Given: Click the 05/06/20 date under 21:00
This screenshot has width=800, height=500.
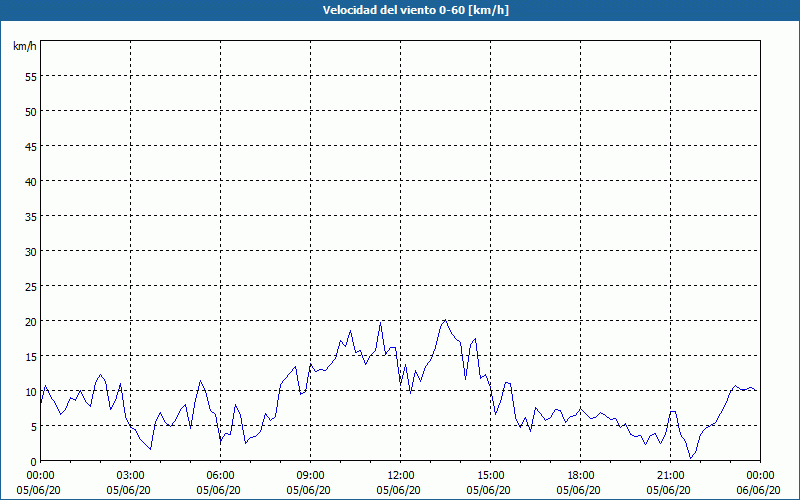Looking at the screenshot, I should (668, 490).
